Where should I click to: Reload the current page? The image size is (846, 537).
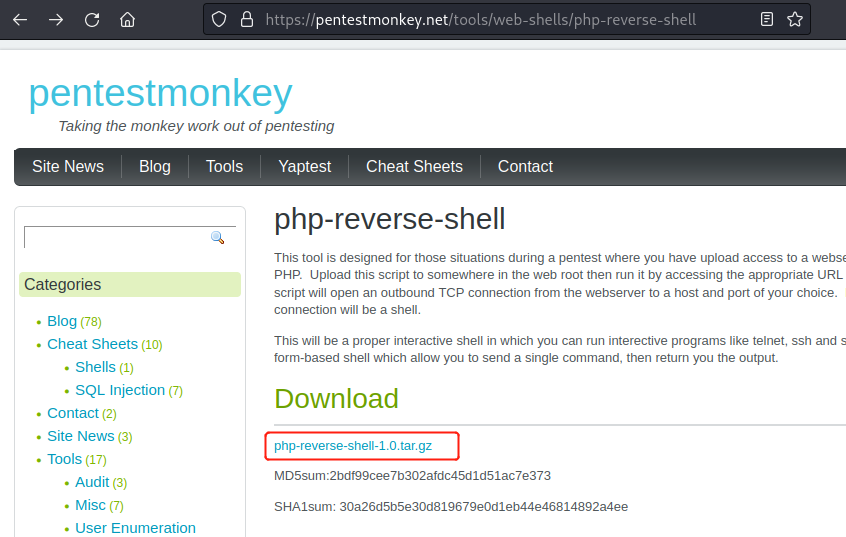pyautogui.click(x=92, y=19)
